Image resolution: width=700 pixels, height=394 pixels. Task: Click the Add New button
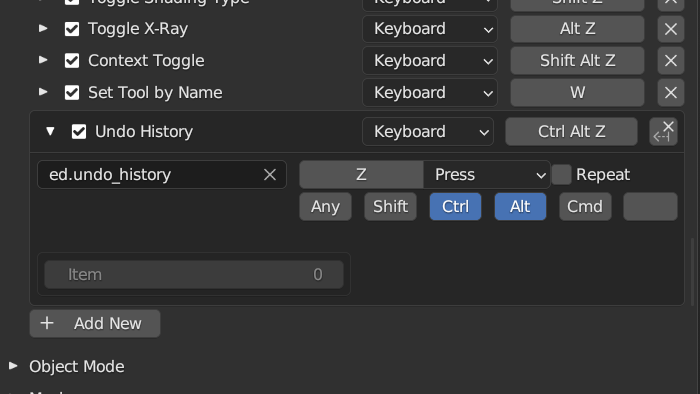(95, 323)
